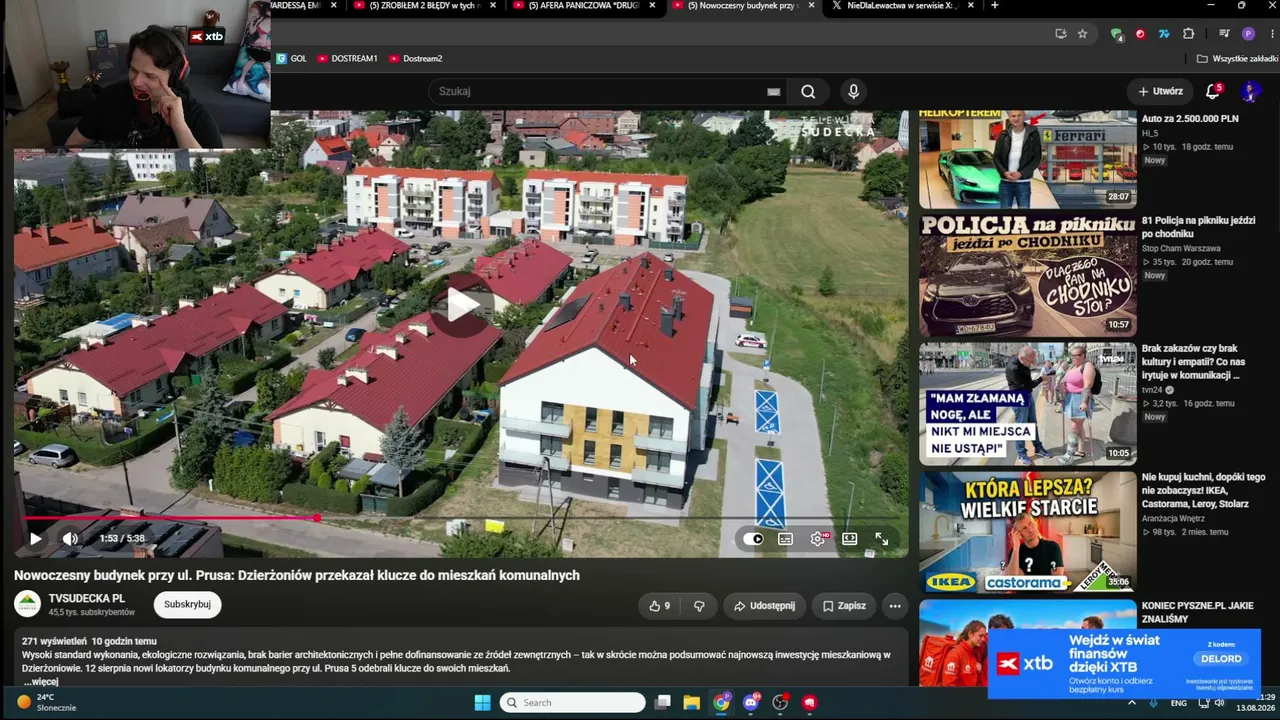1280x720 pixels.
Task: Open the 'Mam złamaną nogę' video thumbnail
Action: tap(1028, 404)
